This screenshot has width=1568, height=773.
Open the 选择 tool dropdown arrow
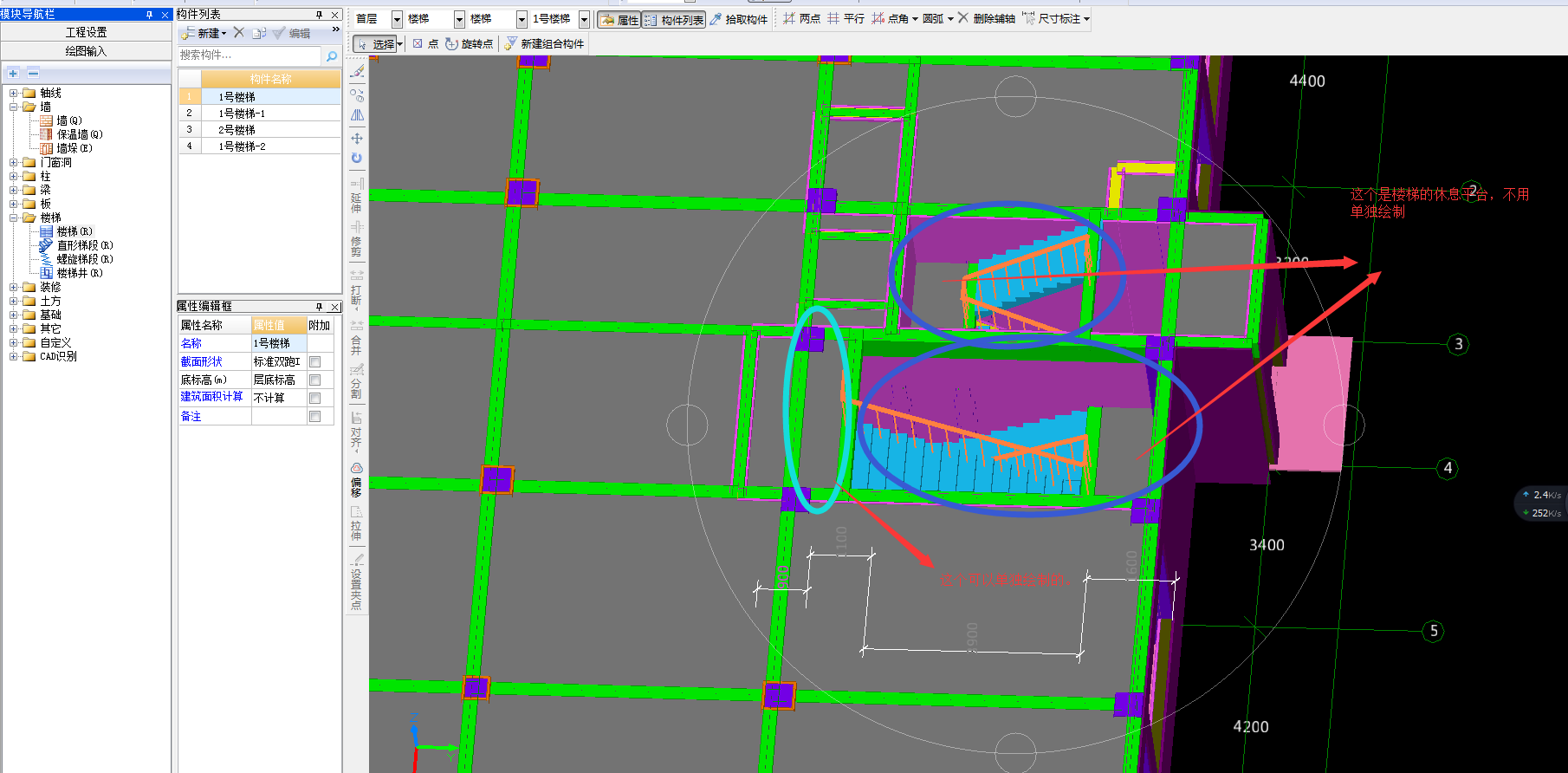[x=400, y=44]
